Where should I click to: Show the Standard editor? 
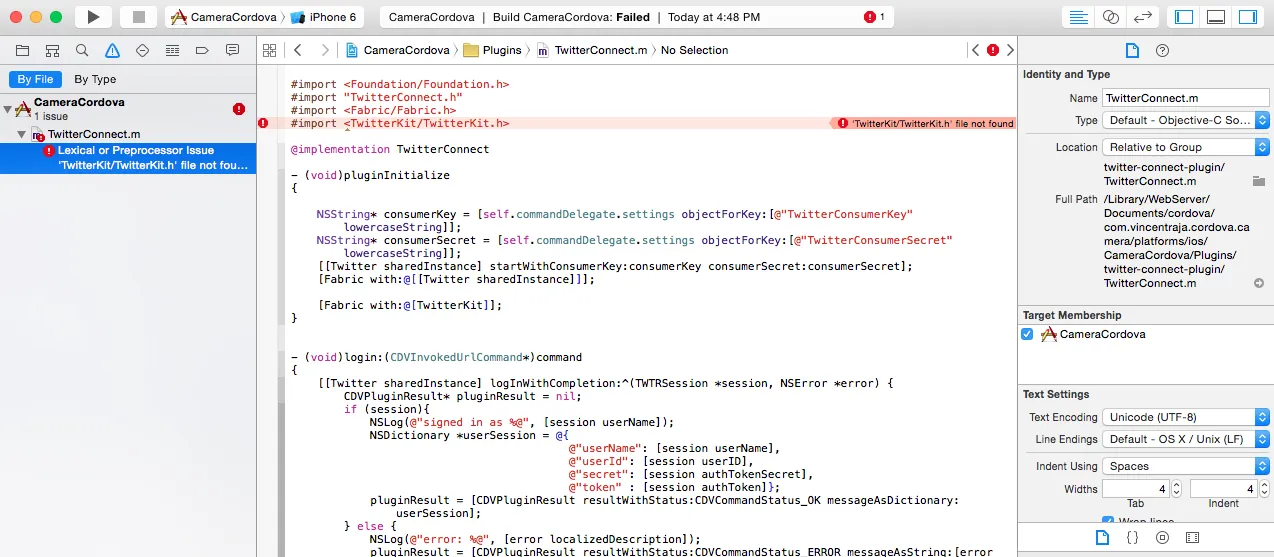pos(1079,17)
